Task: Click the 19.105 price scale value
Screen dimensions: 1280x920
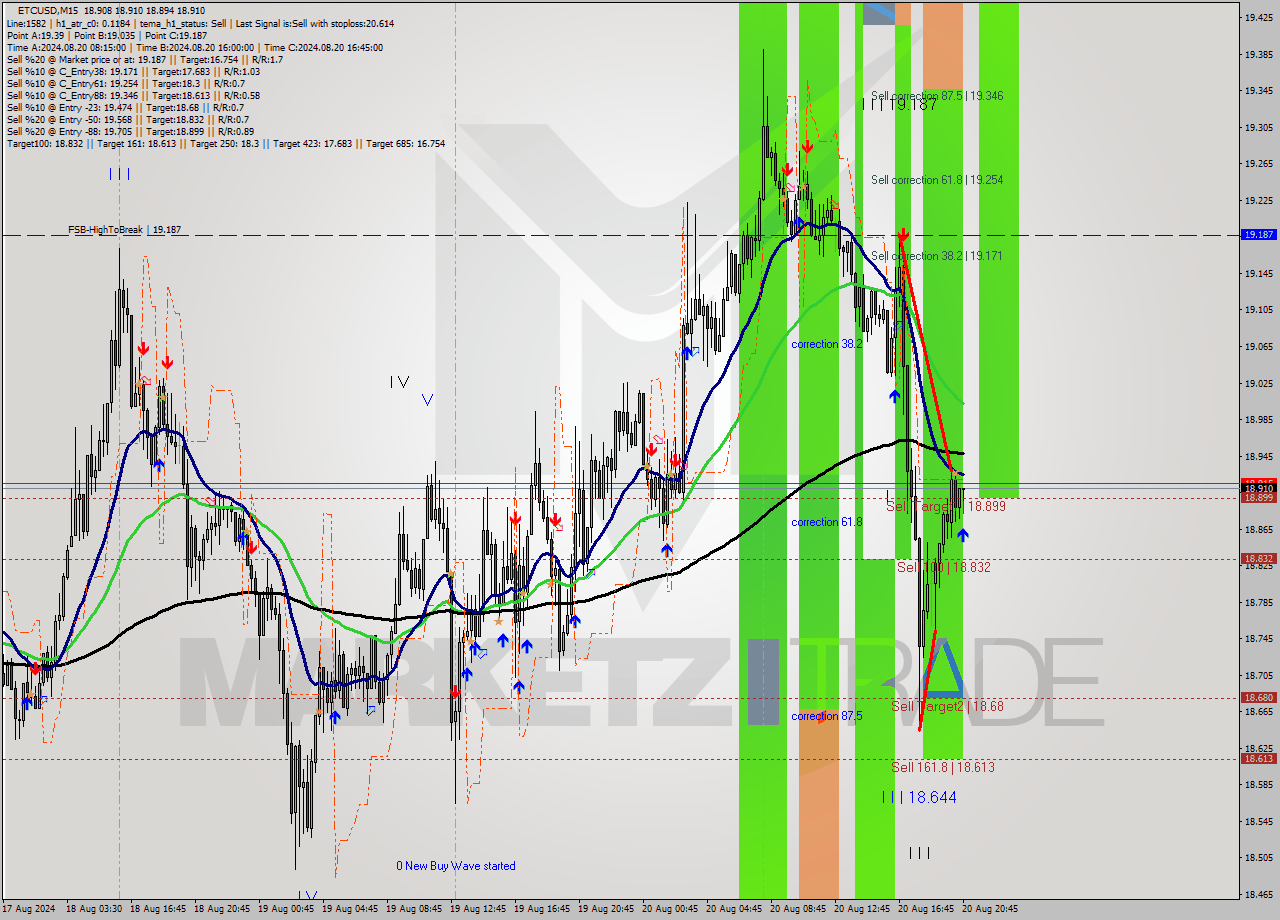Action: click(x=1258, y=309)
